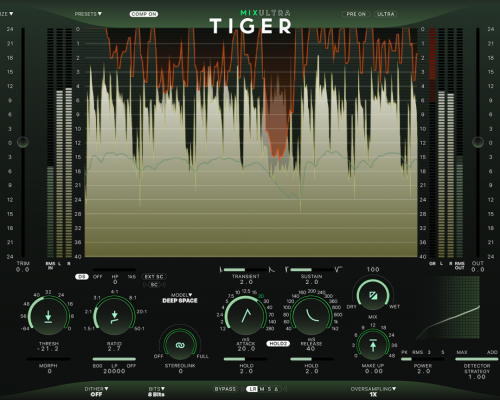Click the RMS label on the Power slider

click(x=417, y=352)
